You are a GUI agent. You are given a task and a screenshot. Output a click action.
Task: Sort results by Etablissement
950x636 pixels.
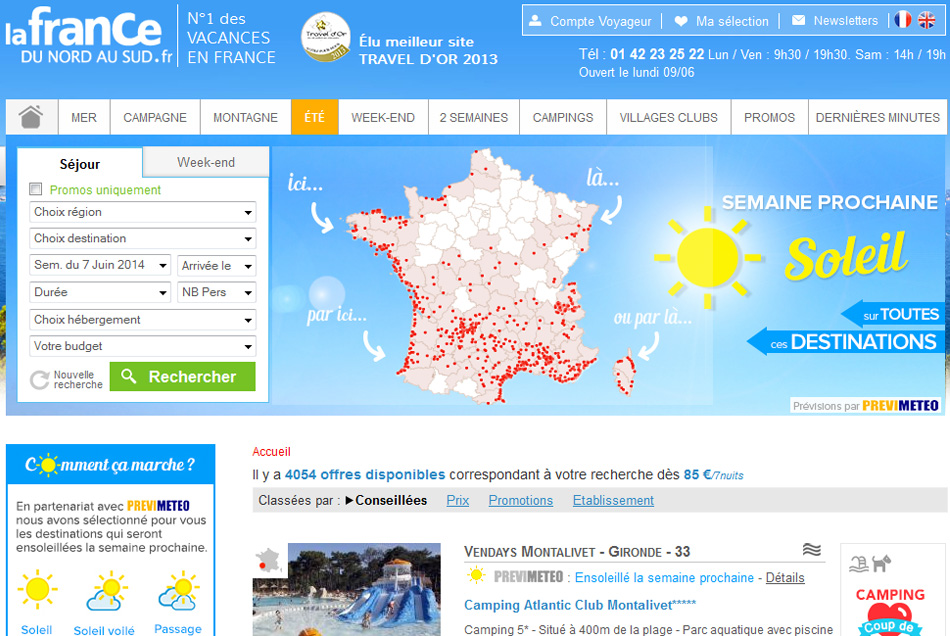(x=613, y=500)
